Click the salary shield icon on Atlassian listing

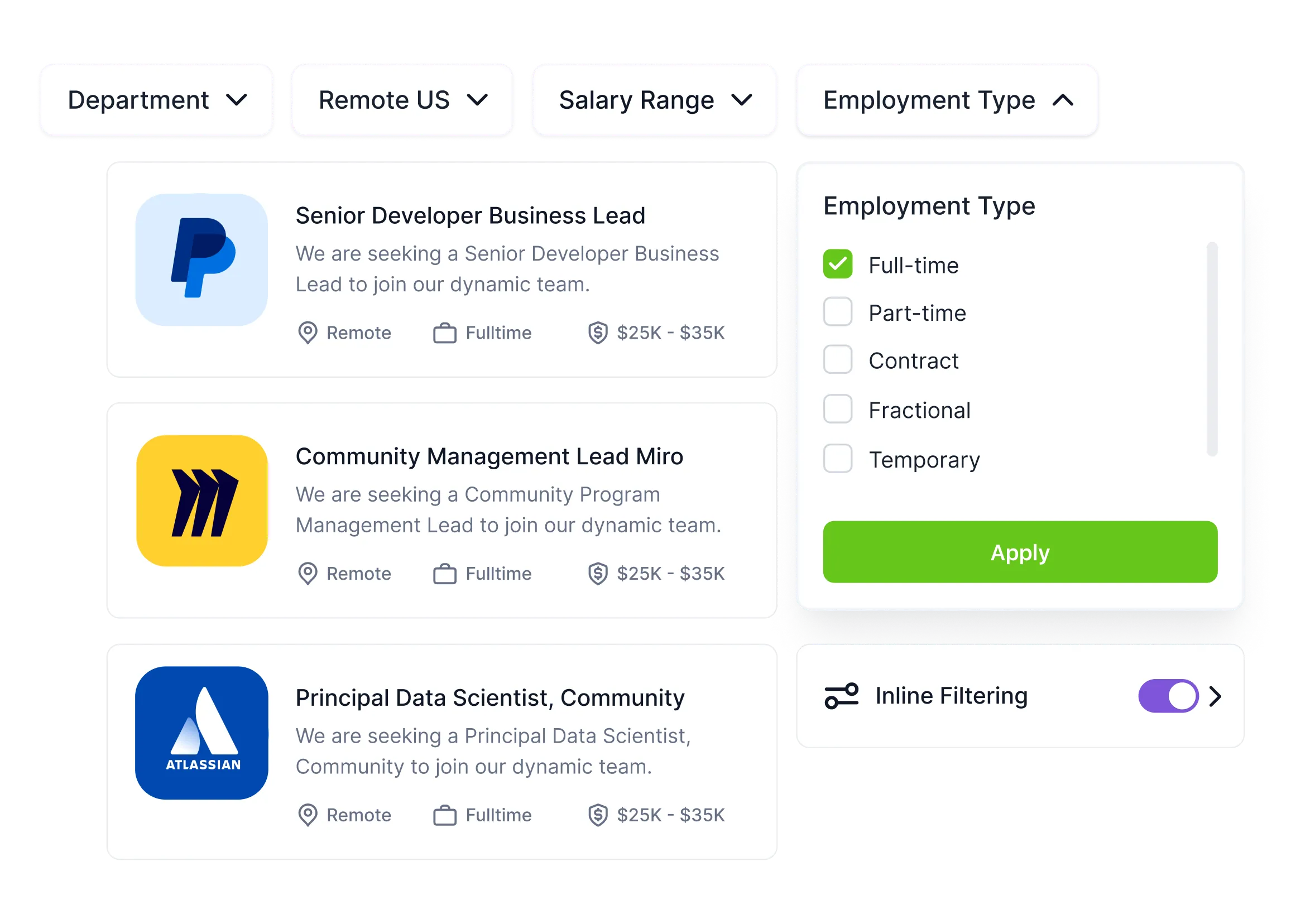click(597, 815)
